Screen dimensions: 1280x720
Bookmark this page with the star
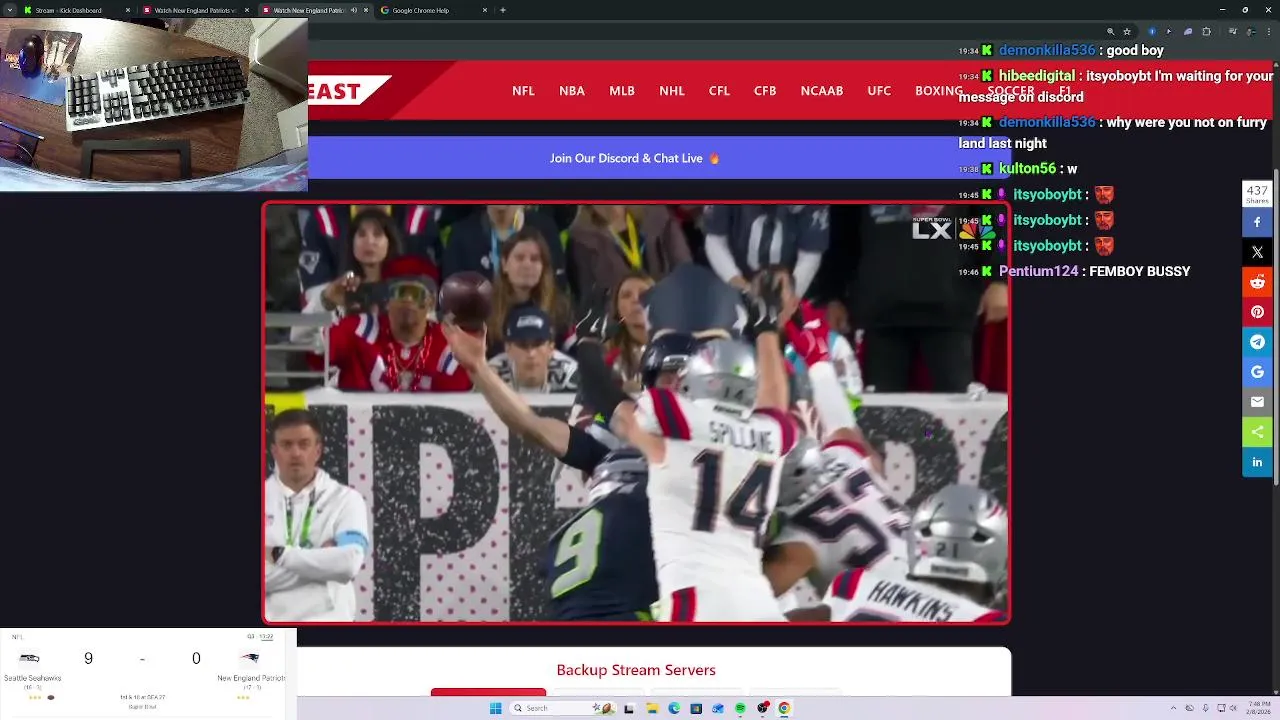[x=1127, y=31]
